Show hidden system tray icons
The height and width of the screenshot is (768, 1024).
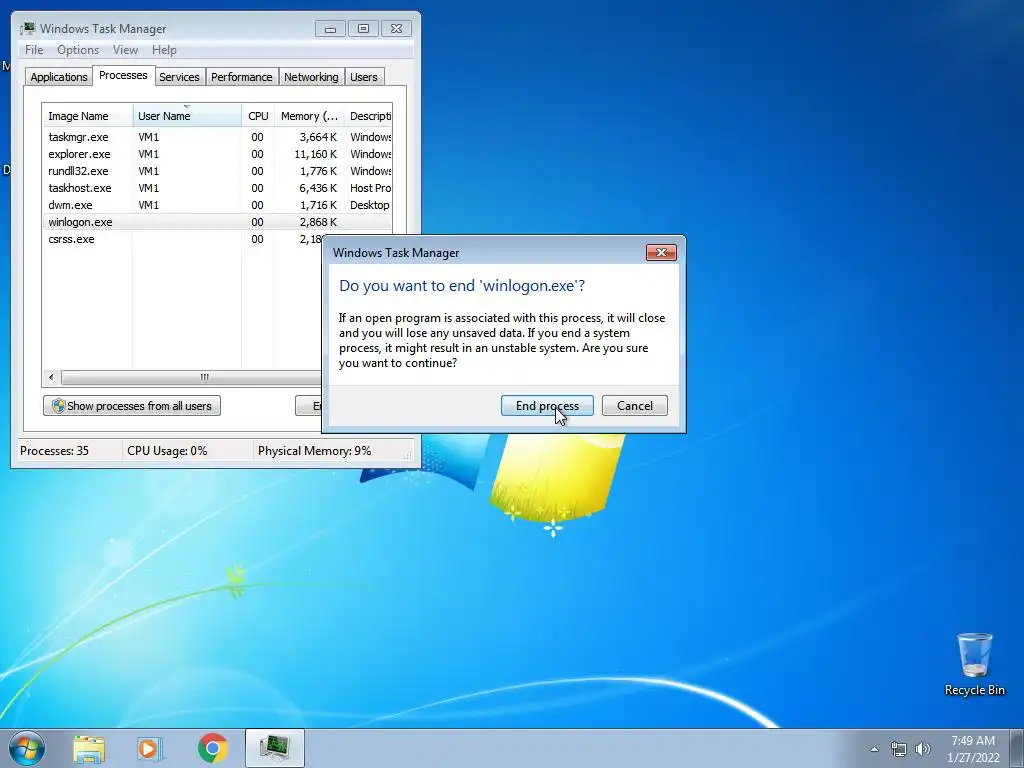pos(874,749)
